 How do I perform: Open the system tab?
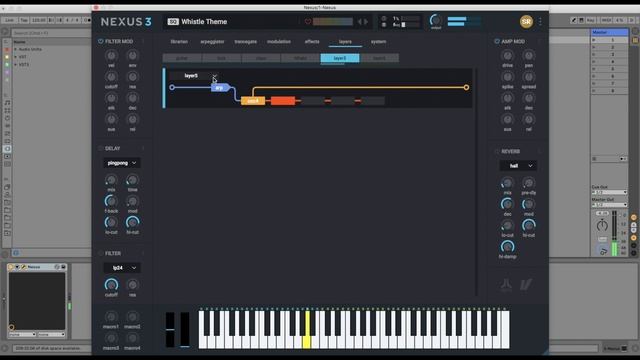point(378,42)
